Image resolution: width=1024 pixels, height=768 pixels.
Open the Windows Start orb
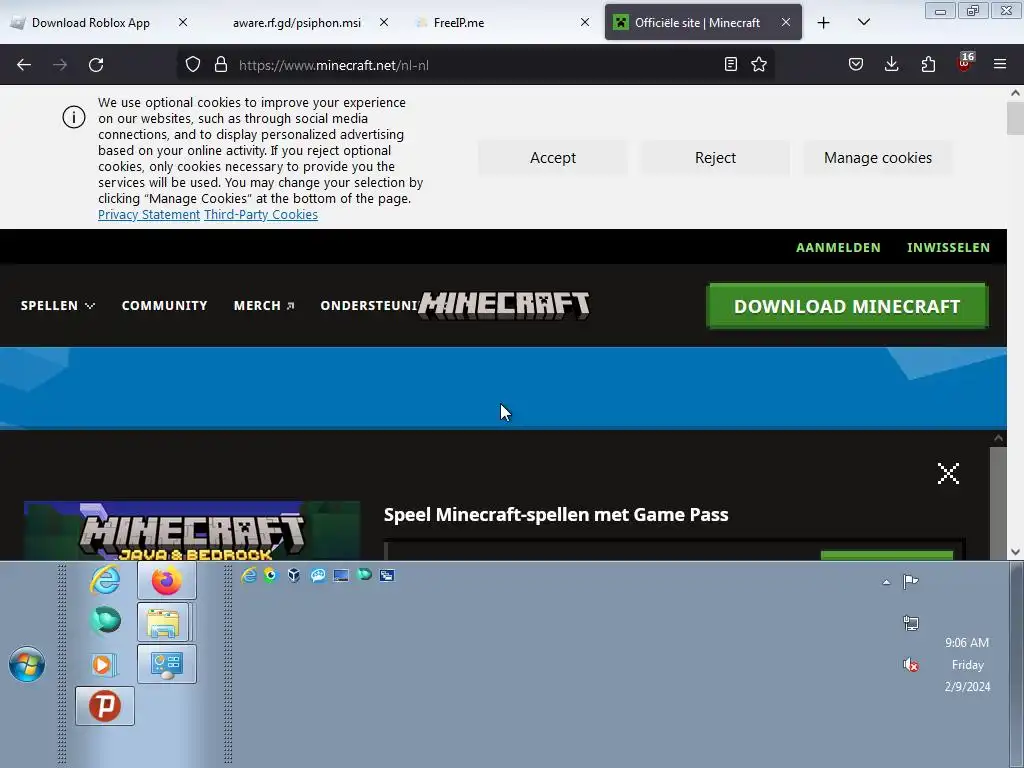27,664
